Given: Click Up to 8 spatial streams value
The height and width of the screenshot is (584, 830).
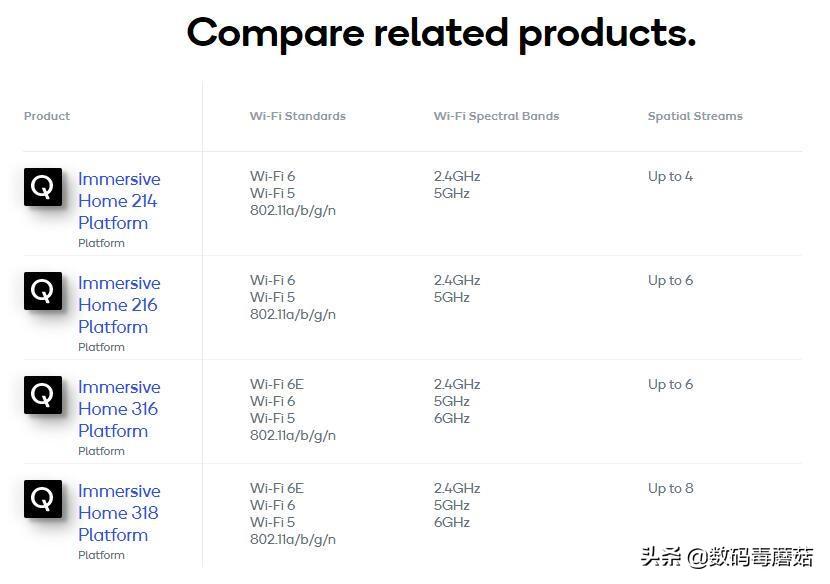Looking at the screenshot, I should pyautogui.click(x=670, y=488).
